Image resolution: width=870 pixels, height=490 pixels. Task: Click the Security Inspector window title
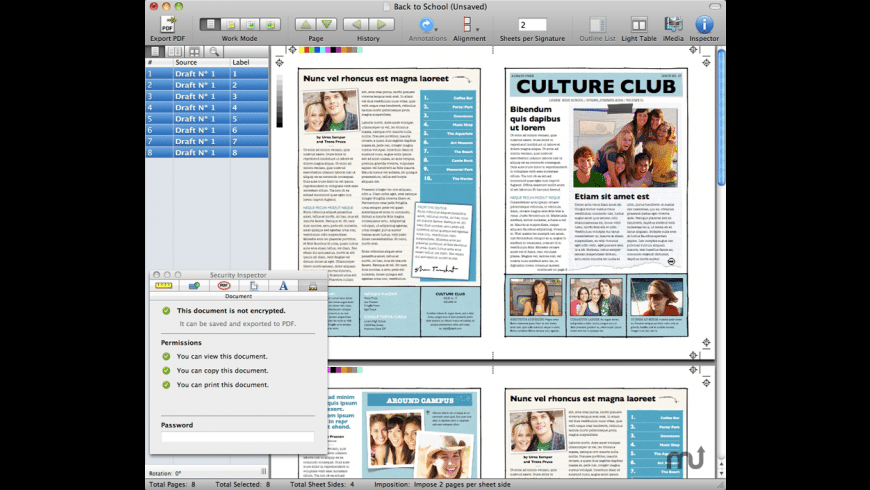pyautogui.click(x=238, y=275)
